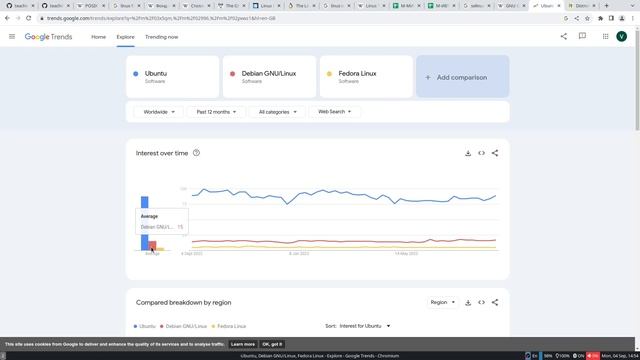Viewport: 640px width, 360px height.
Task: Click Add comparison button
Action: [x=462, y=77]
